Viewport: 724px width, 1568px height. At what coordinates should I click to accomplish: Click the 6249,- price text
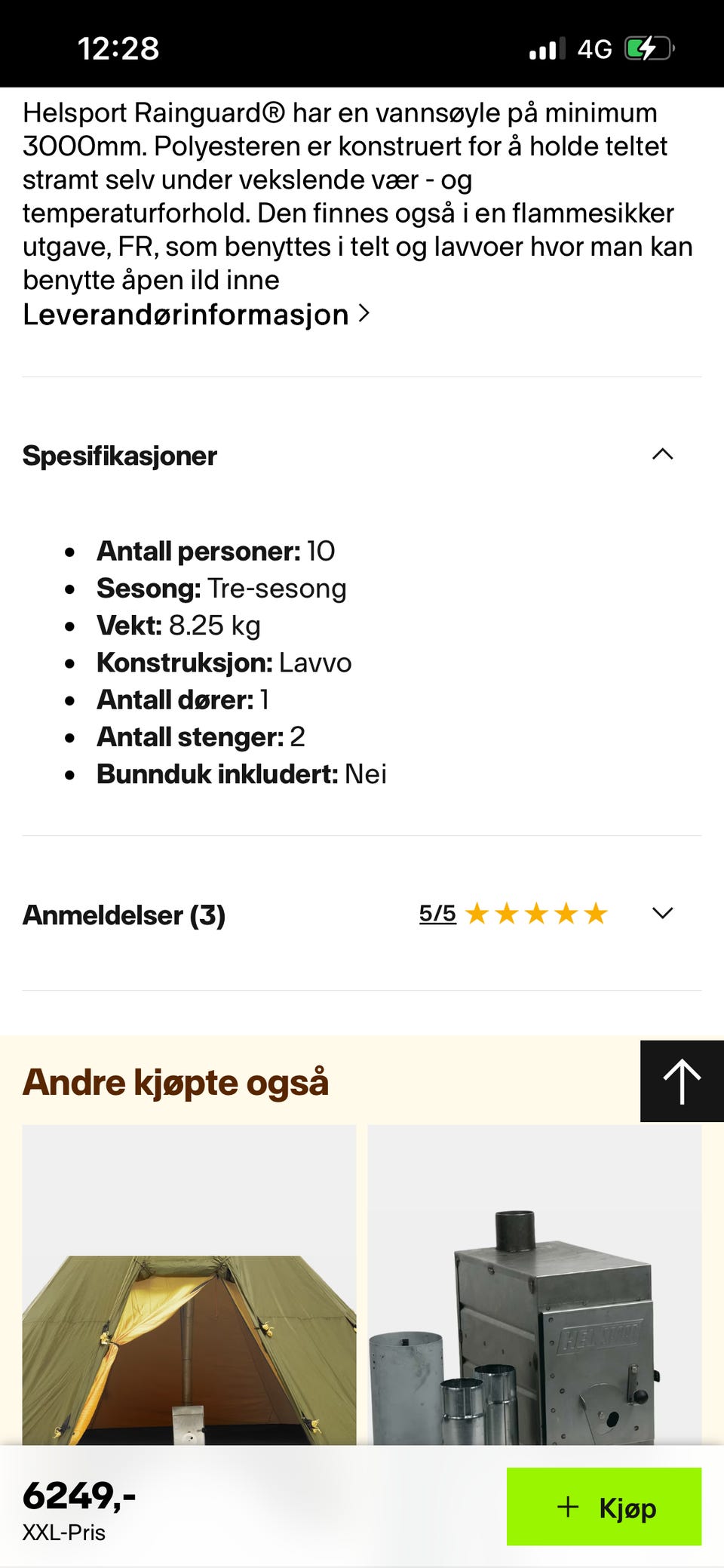click(79, 1496)
